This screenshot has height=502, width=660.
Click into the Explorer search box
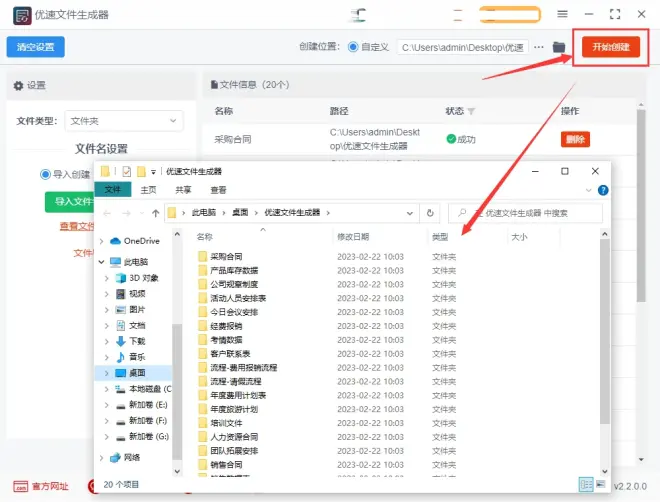click(x=526, y=213)
